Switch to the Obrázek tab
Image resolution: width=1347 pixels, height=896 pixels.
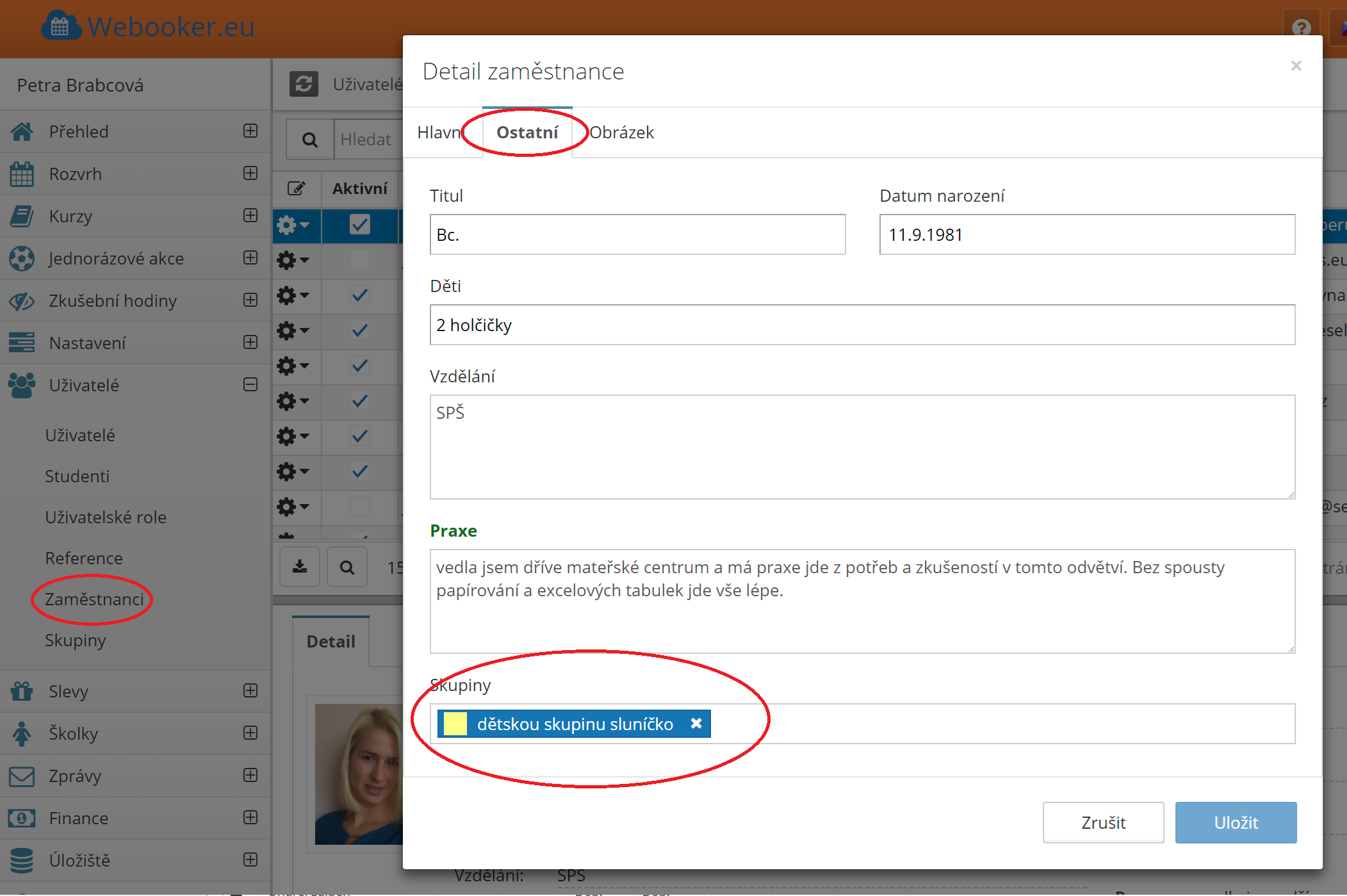(621, 133)
